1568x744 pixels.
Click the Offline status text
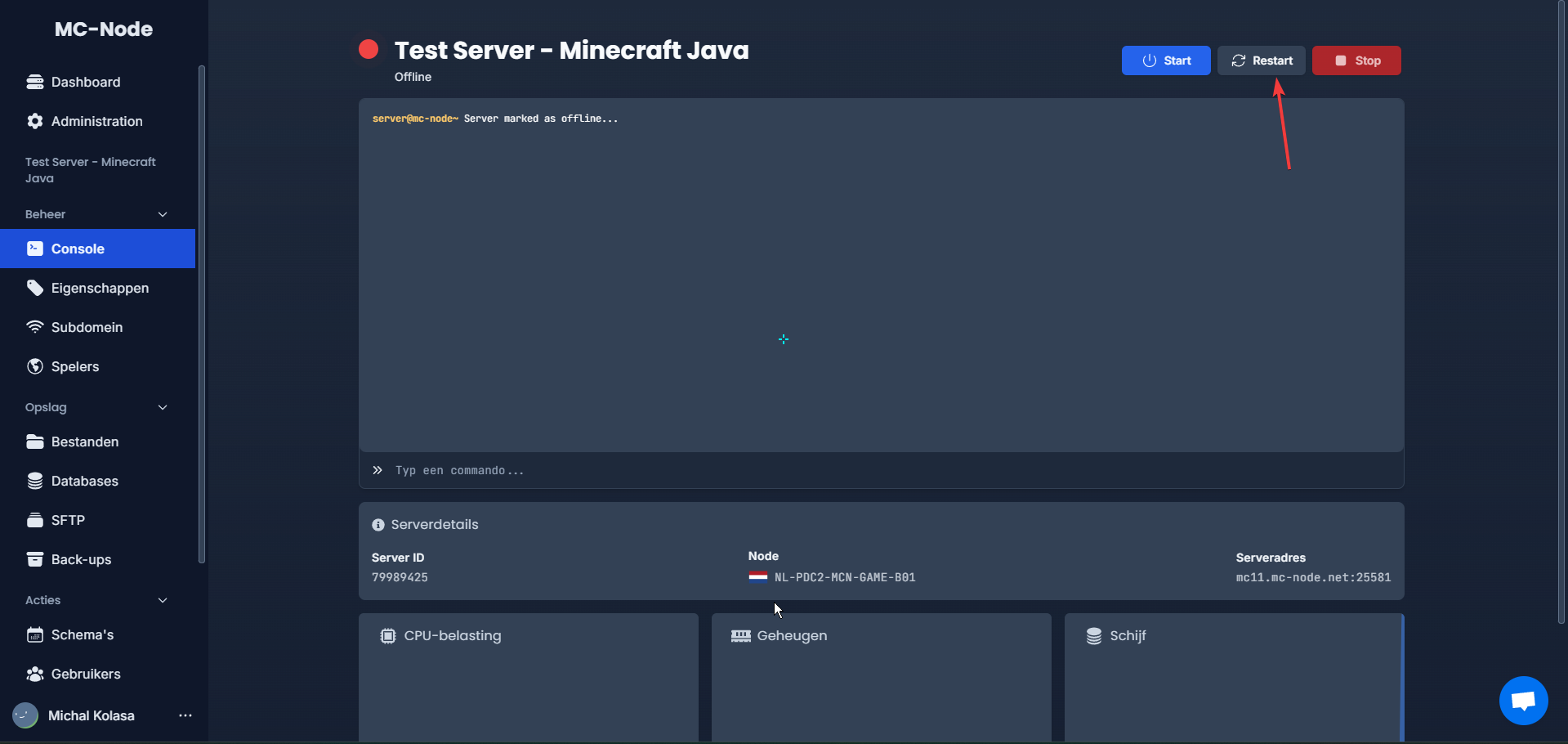point(413,77)
